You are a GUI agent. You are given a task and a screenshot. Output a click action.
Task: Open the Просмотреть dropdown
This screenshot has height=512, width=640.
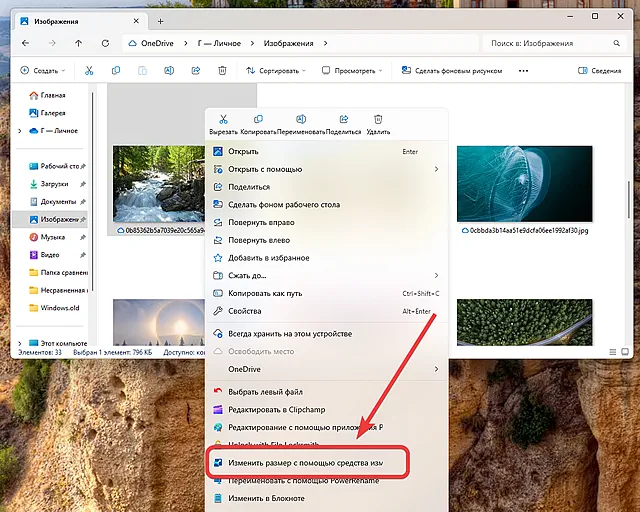[352, 71]
